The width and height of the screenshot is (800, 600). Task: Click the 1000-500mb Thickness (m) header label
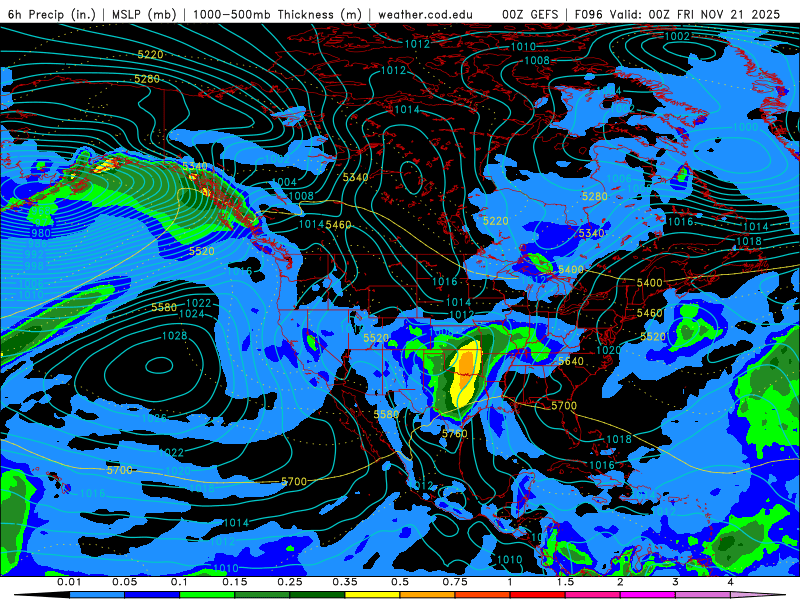click(x=278, y=14)
